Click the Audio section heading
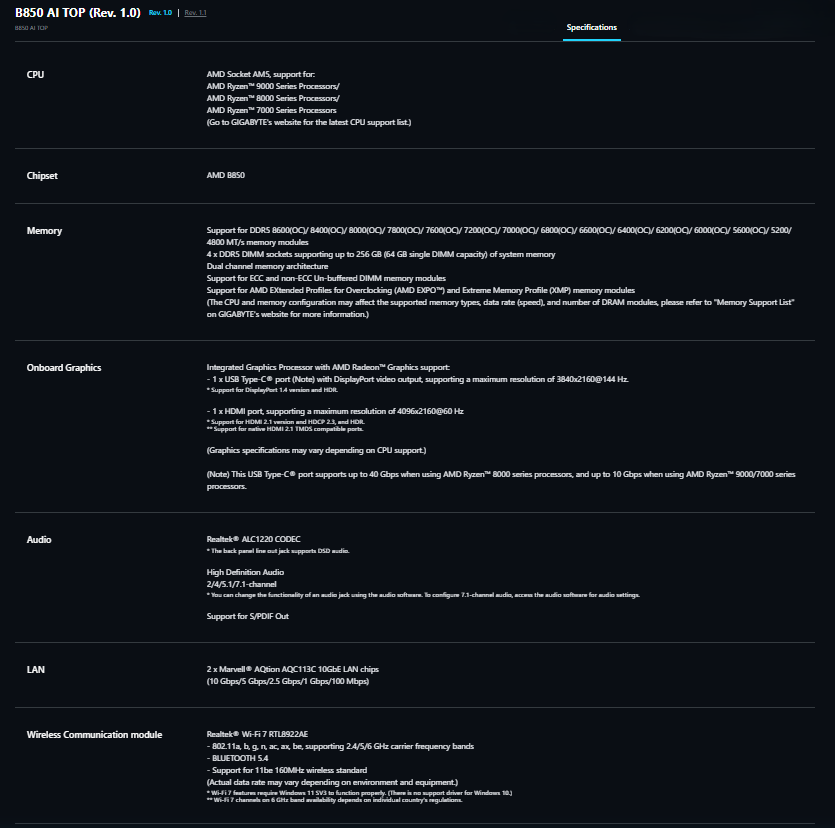The image size is (835, 828). pyautogui.click(x=39, y=539)
